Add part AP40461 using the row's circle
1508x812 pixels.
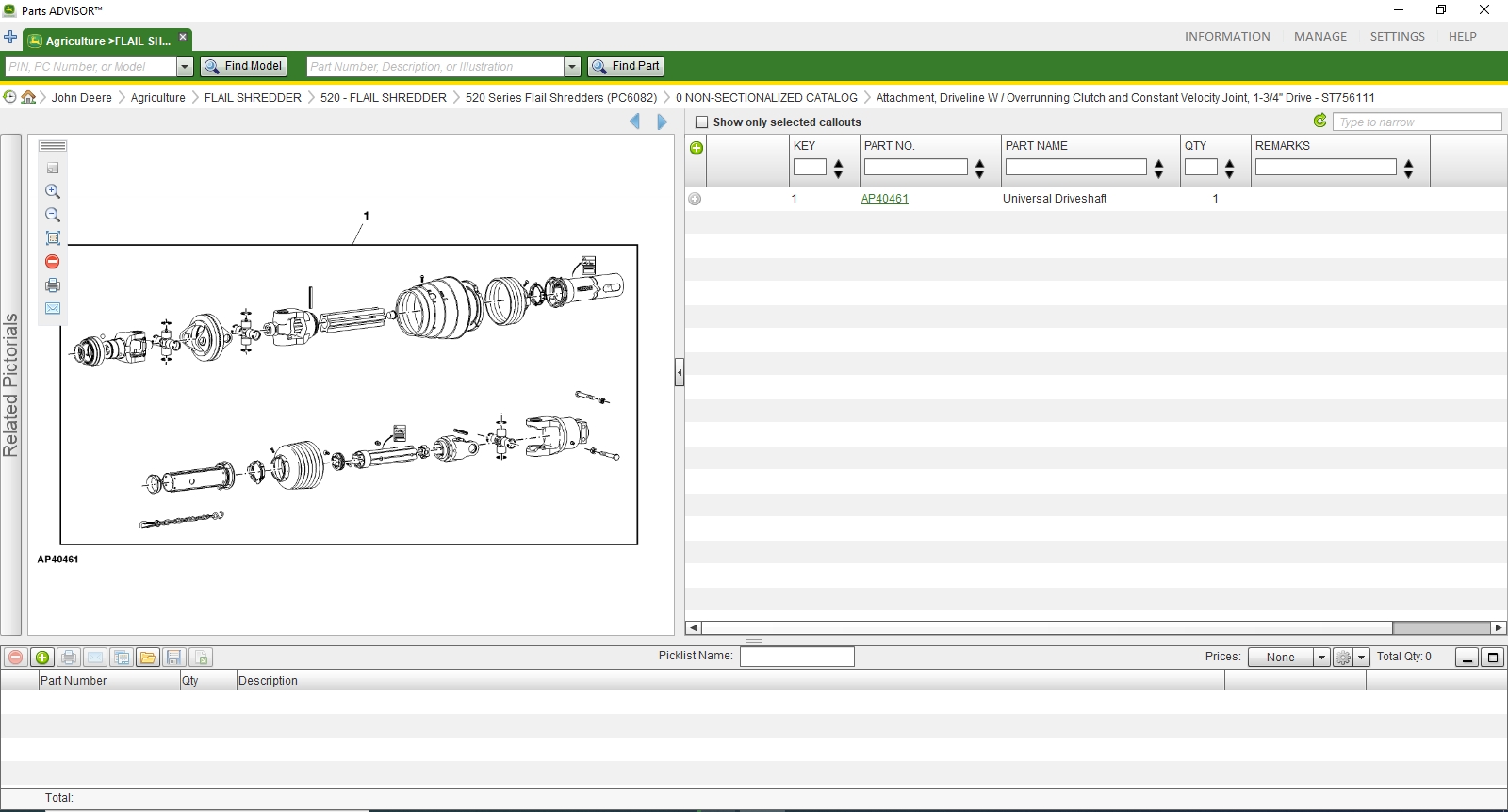click(x=695, y=199)
